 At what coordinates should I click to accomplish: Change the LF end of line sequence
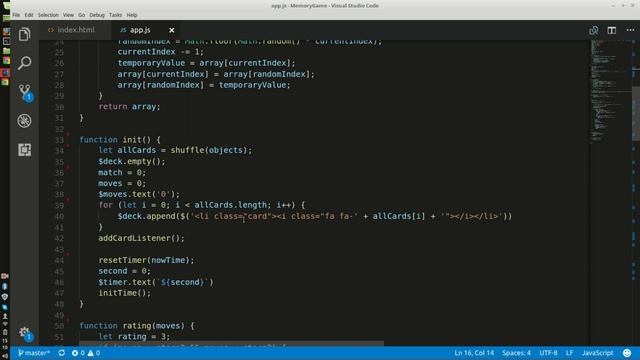click(x=569, y=353)
